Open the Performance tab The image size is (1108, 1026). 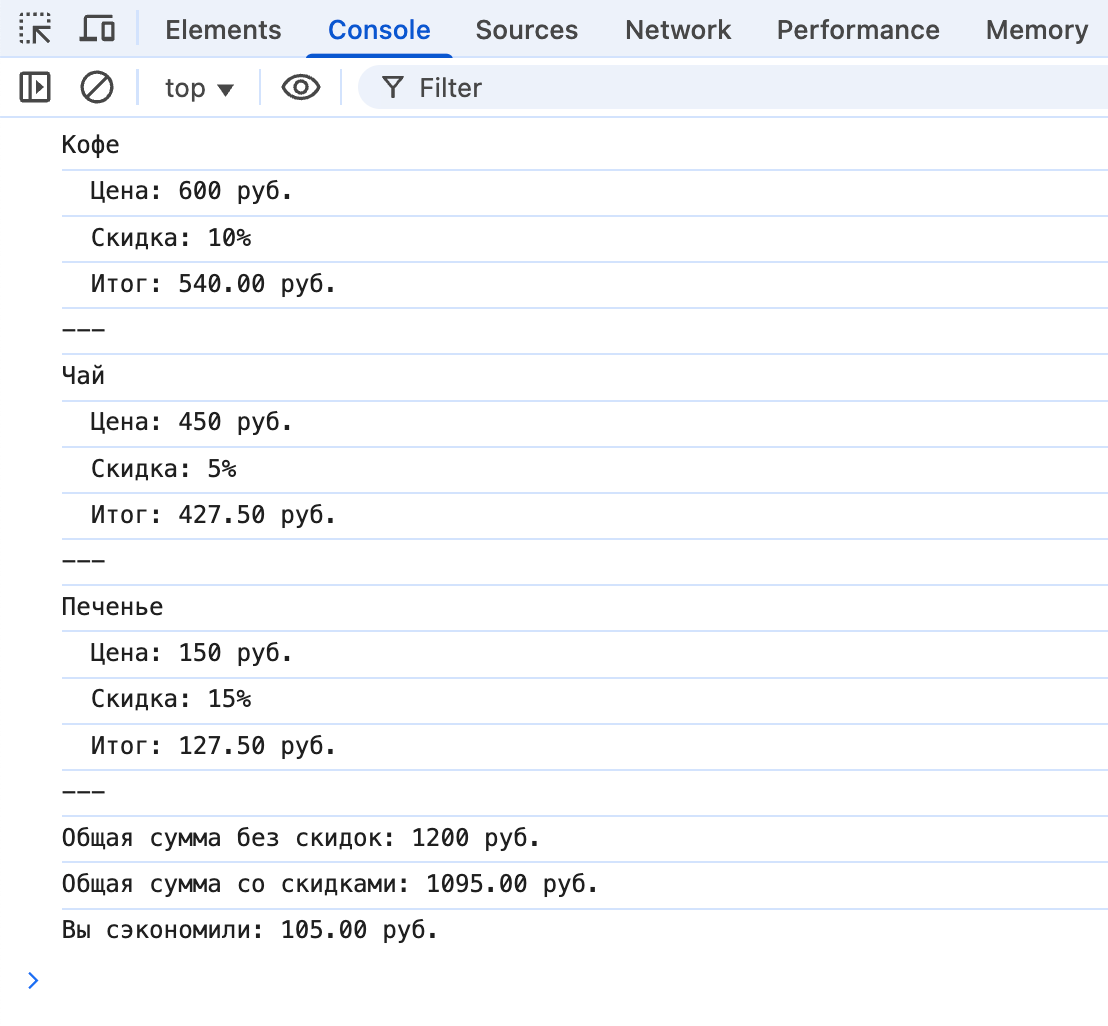click(x=858, y=30)
